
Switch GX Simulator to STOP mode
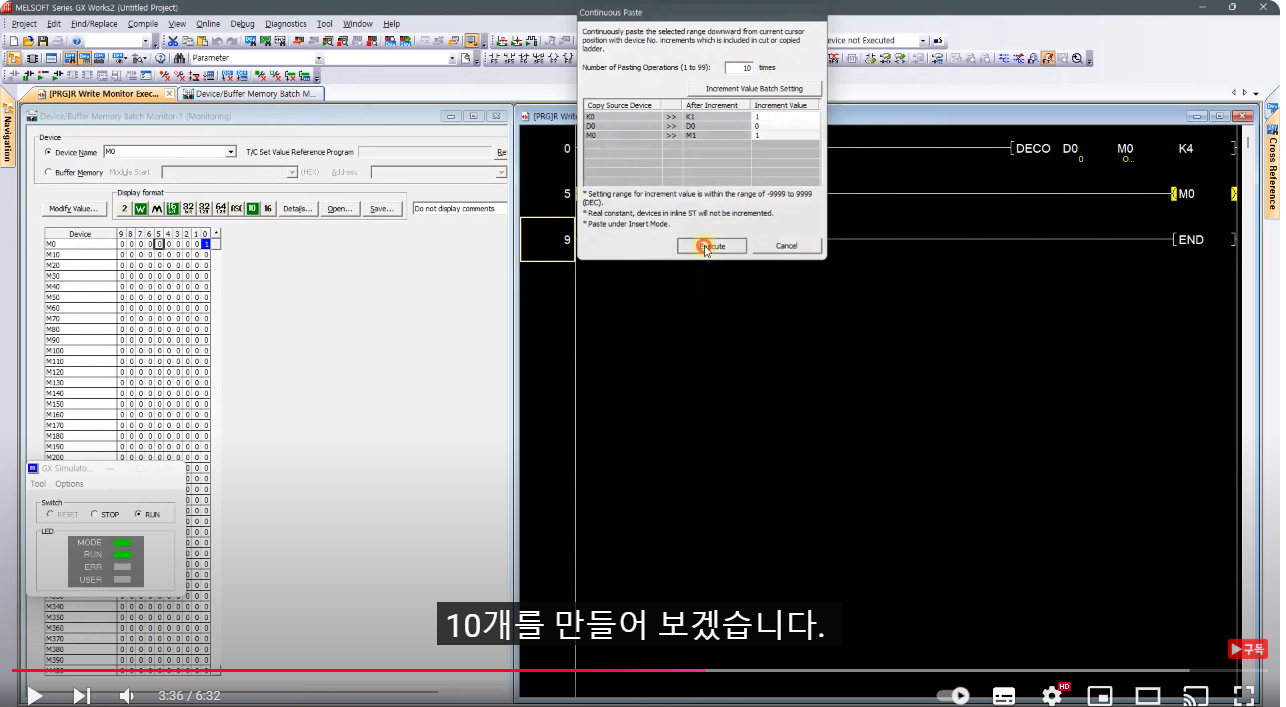coord(93,515)
